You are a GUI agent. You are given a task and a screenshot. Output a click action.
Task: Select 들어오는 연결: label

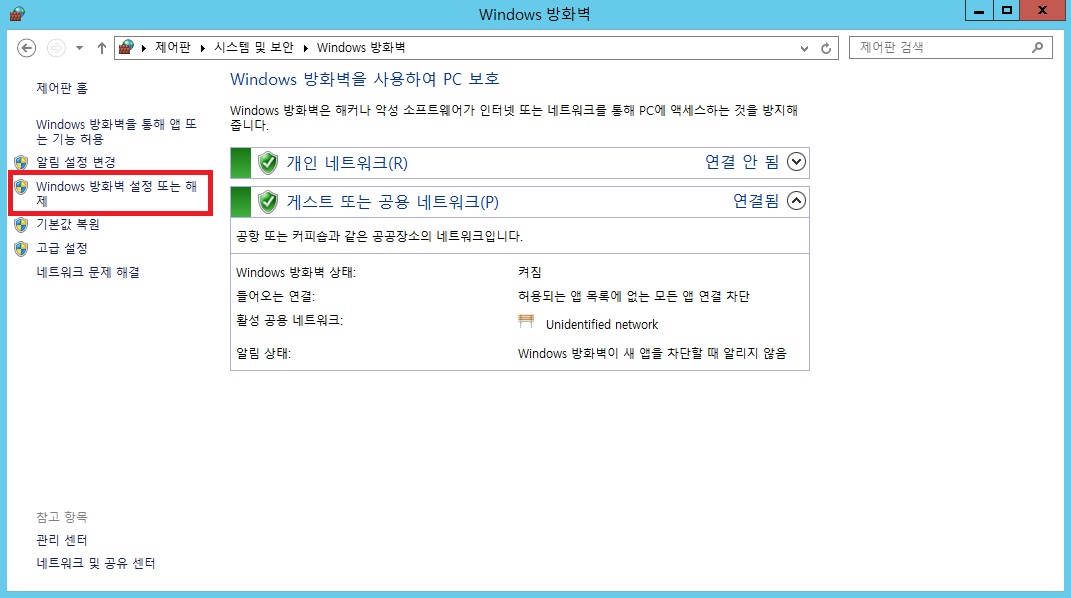pyautogui.click(x=275, y=296)
